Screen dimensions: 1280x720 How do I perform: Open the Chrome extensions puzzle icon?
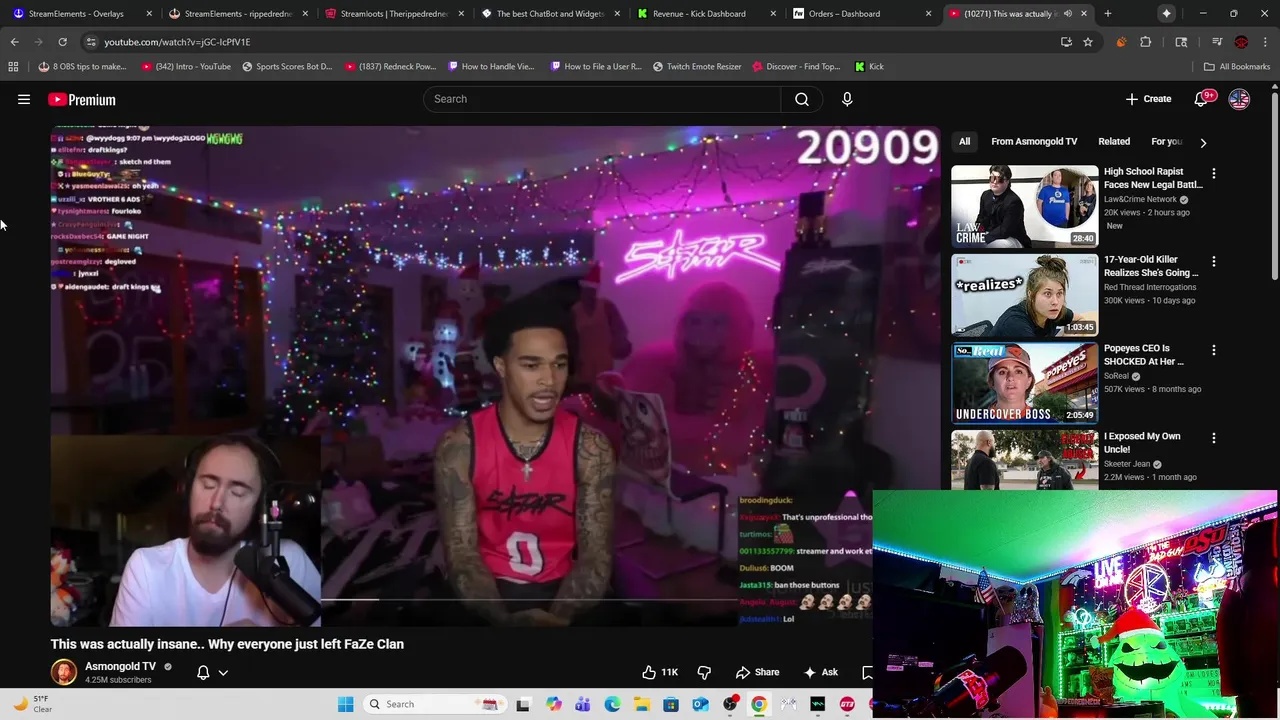tap(1146, 42)
